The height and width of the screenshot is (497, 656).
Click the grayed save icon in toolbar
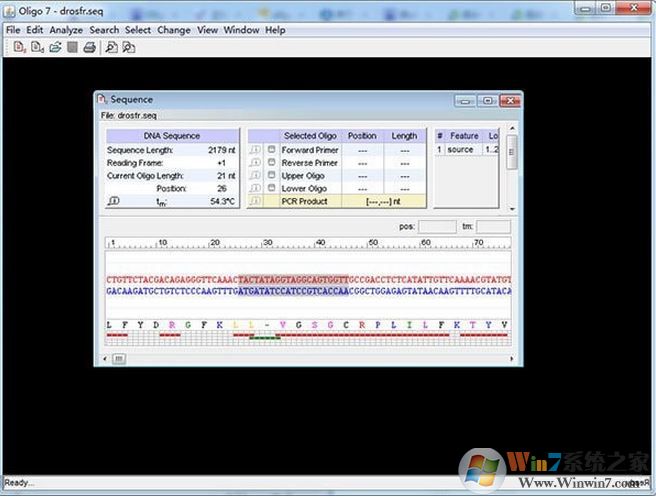[x=72, y=47]
